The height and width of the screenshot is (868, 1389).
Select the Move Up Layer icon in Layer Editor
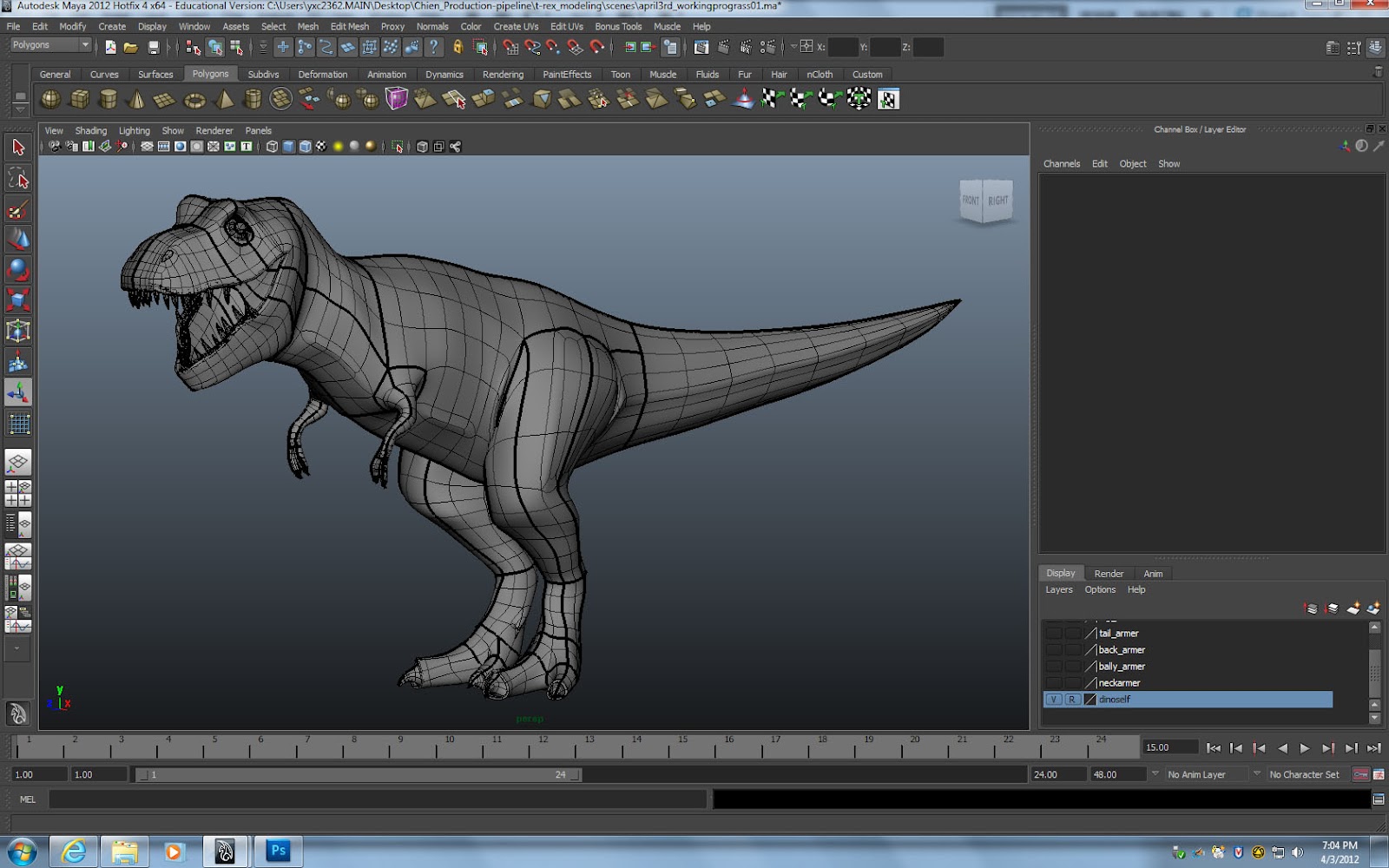(1310, 608)
